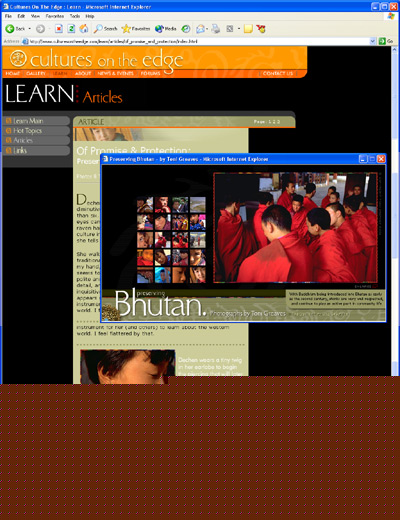Click the large red-robed monks photo
The height and width of the screenshot is (520, 400).
click(x=295, y=227)
